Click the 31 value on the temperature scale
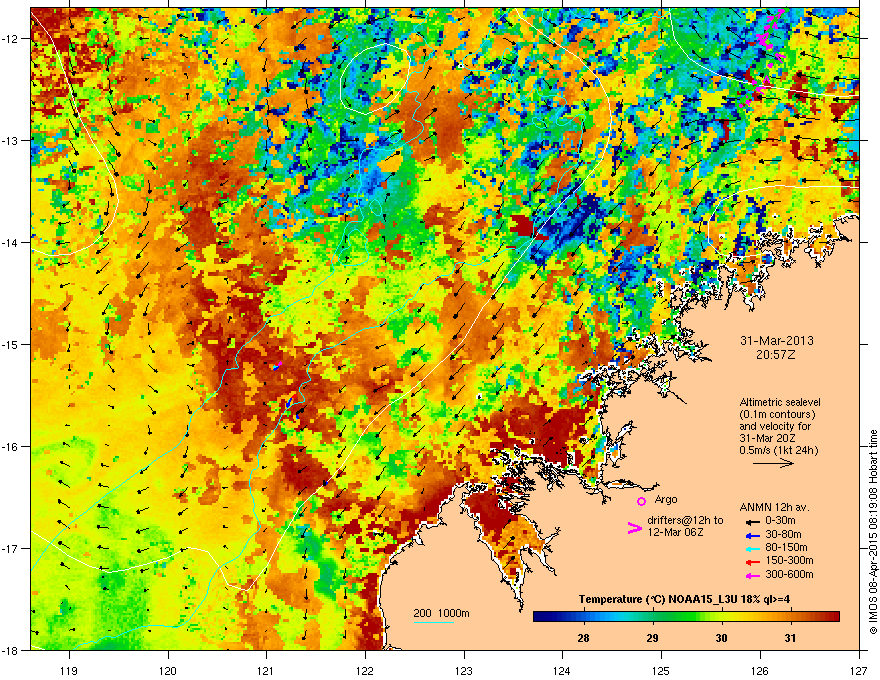Image resolution: width=880 pixels, height=680 pixels. coord(790,637)
